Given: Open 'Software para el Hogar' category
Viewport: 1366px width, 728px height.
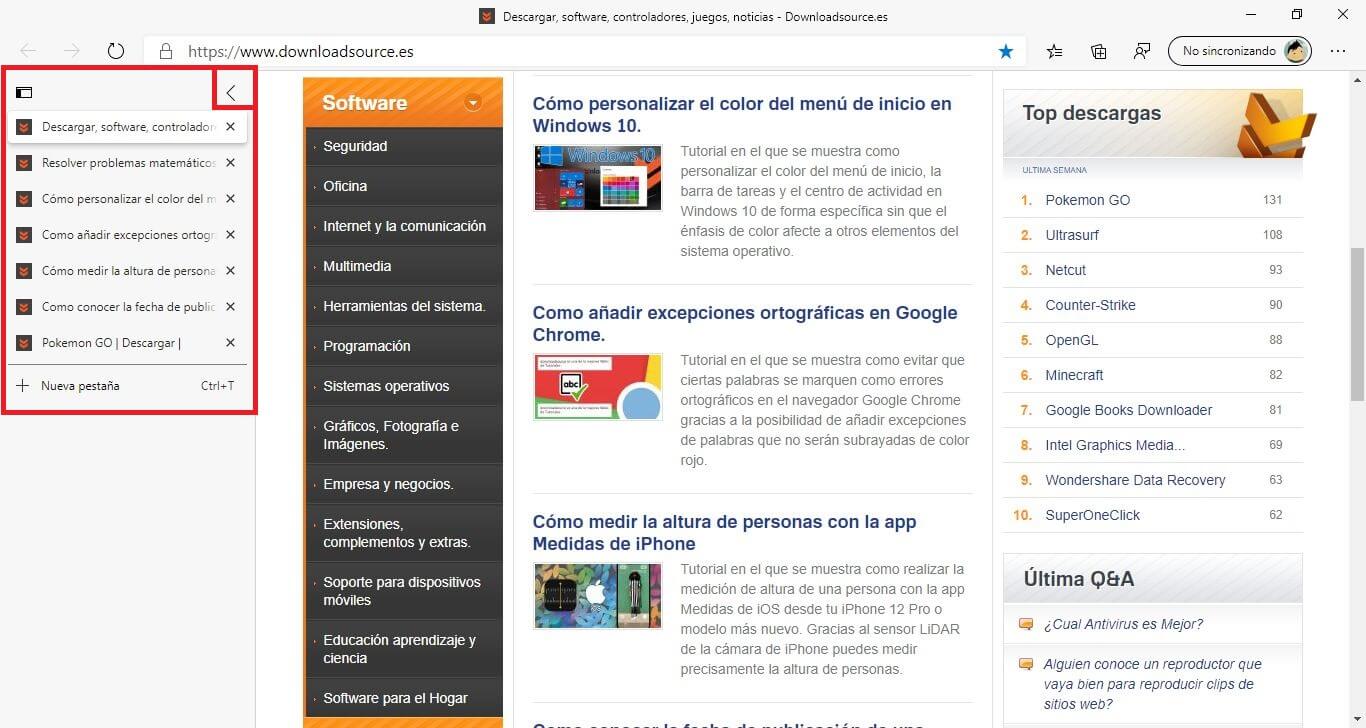Looking at the screenshot, I should coord(403,698).
